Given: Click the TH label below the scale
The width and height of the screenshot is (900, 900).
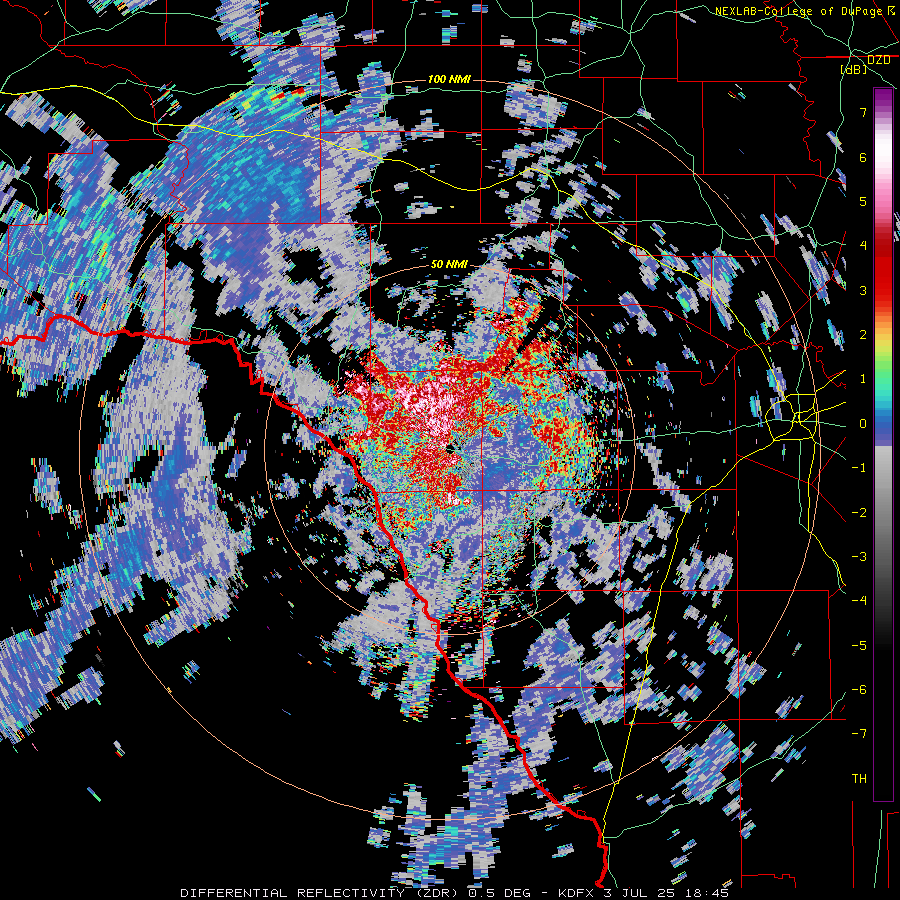Looking at the screenshot, I should click(859, 779).
